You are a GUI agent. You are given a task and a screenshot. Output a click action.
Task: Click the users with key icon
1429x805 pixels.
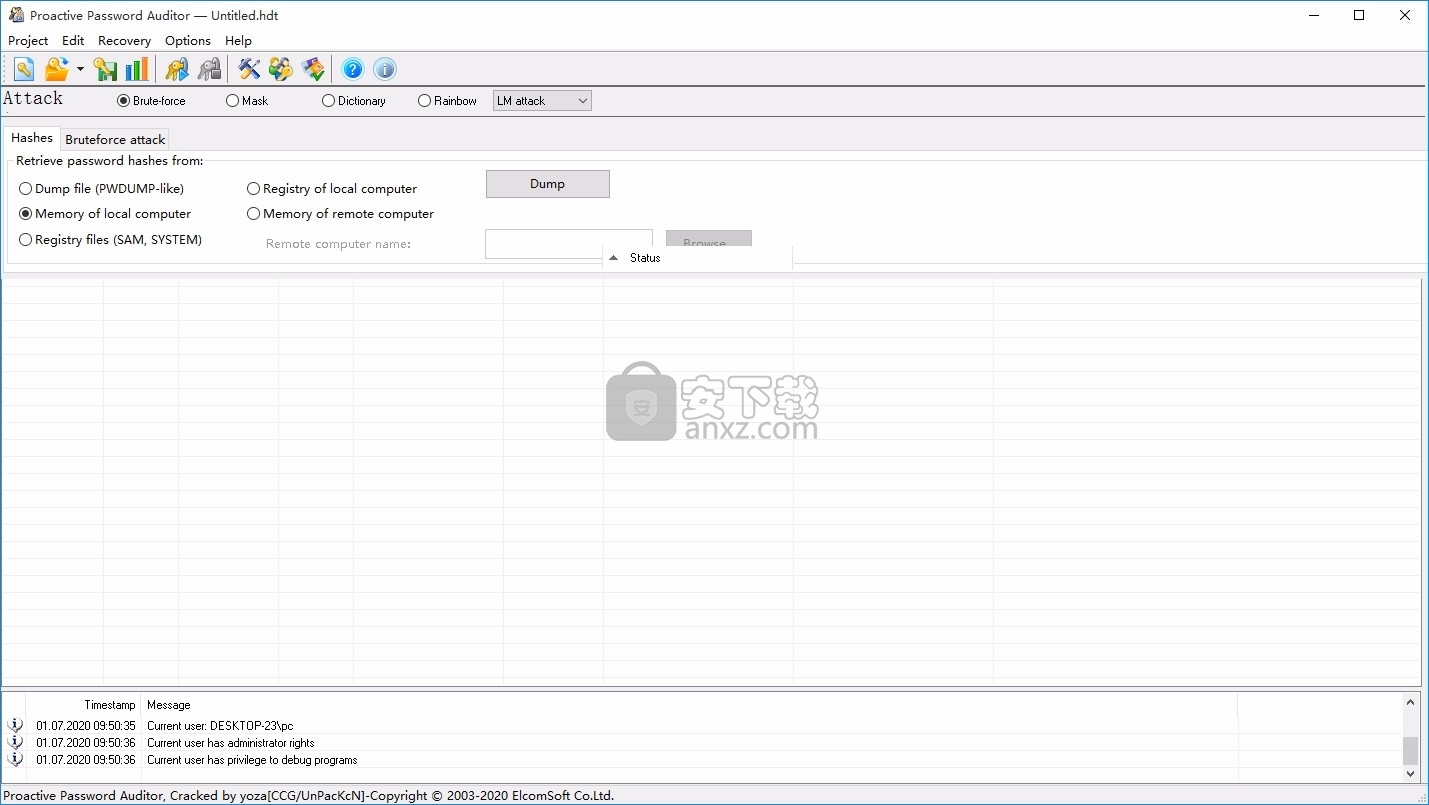[281, 69]
